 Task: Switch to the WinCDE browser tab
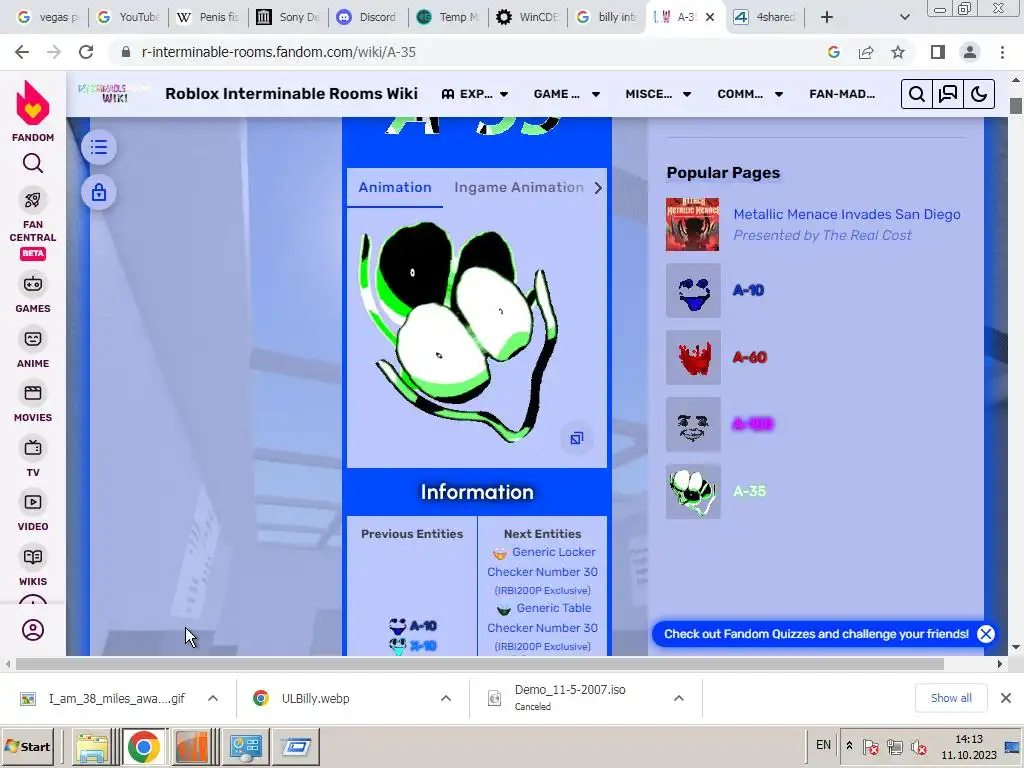[x=528, y=17]
